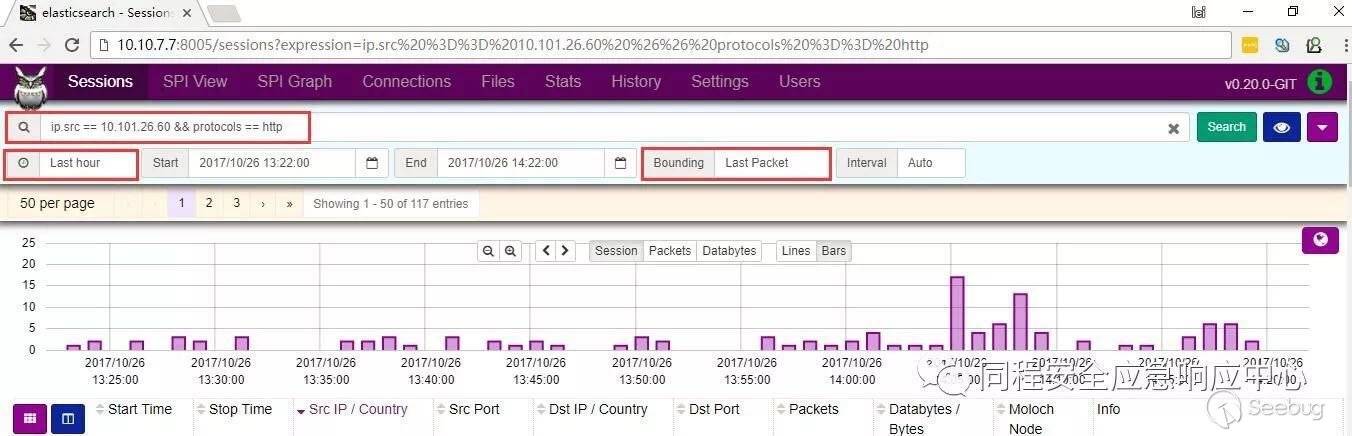
Task: Click the Moloch owl logo
Action: click(31, 88)
